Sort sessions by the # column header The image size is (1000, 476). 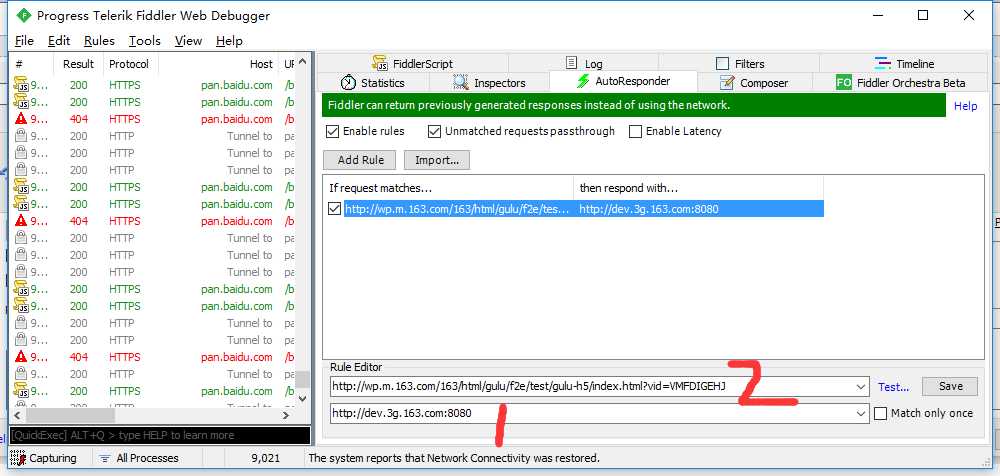(32, 64)
